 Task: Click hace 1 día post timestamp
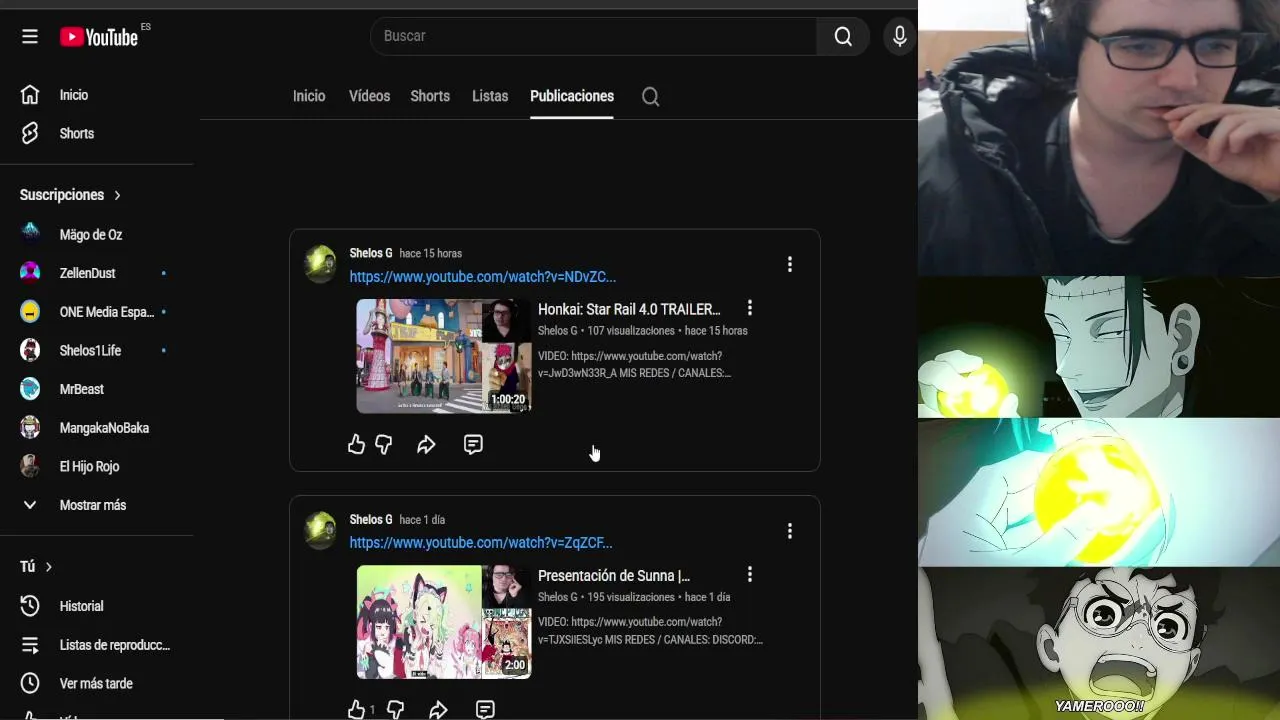click(x=422, y=520)
